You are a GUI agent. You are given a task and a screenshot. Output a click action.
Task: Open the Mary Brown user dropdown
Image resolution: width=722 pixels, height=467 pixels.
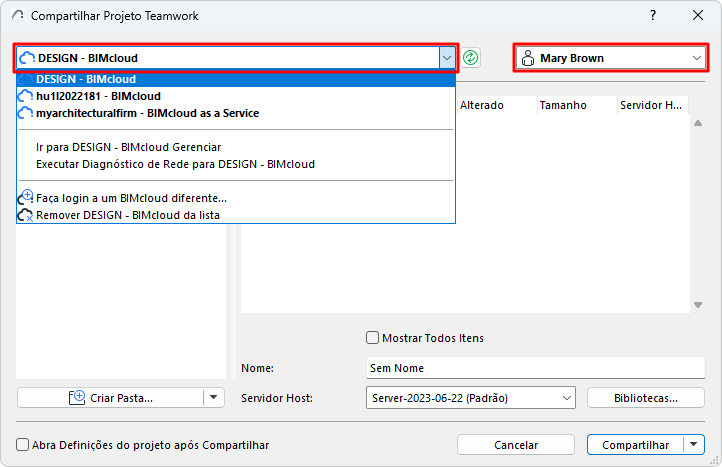click(696, 58)
